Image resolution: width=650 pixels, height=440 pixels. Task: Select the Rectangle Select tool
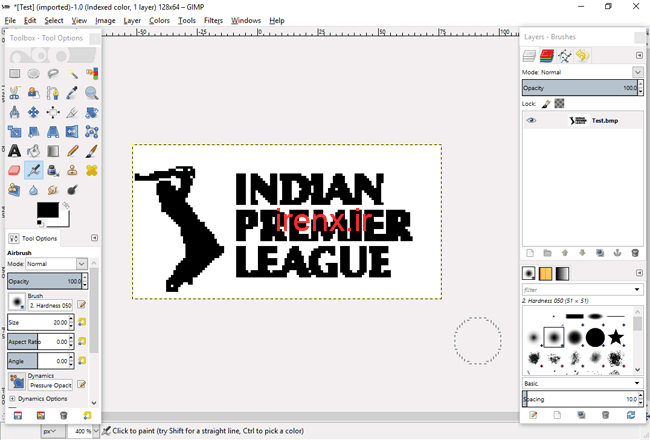point(15,73)
